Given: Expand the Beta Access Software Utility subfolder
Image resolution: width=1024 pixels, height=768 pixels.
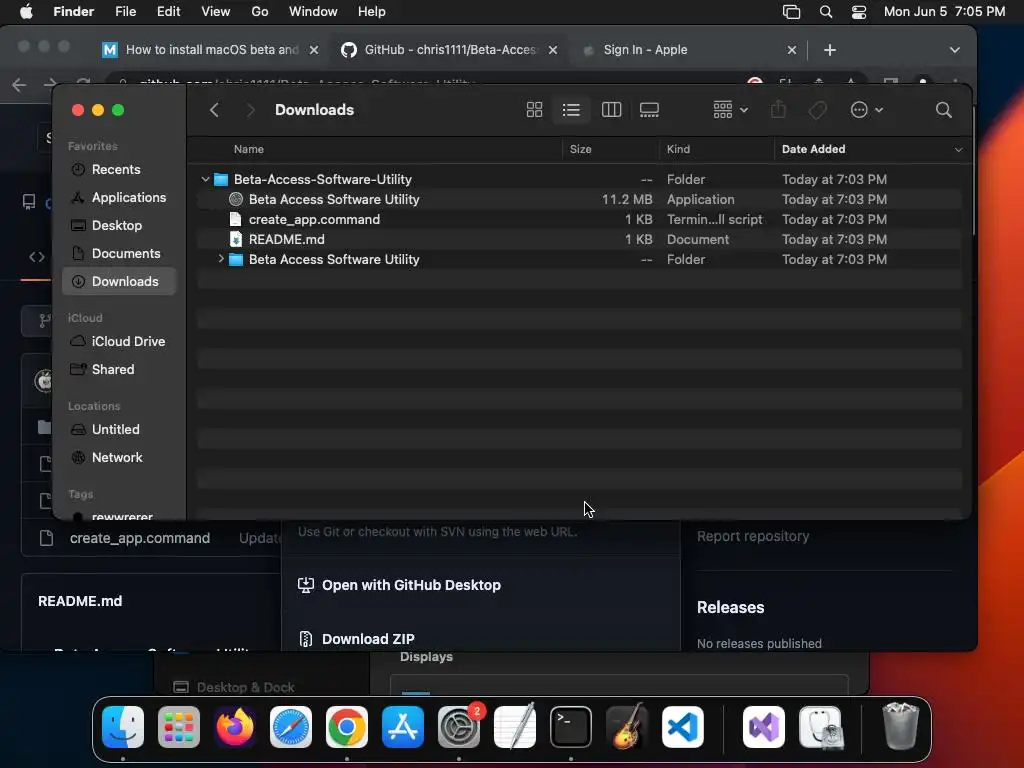Looking at the screenshot, I should click(221, 259).
